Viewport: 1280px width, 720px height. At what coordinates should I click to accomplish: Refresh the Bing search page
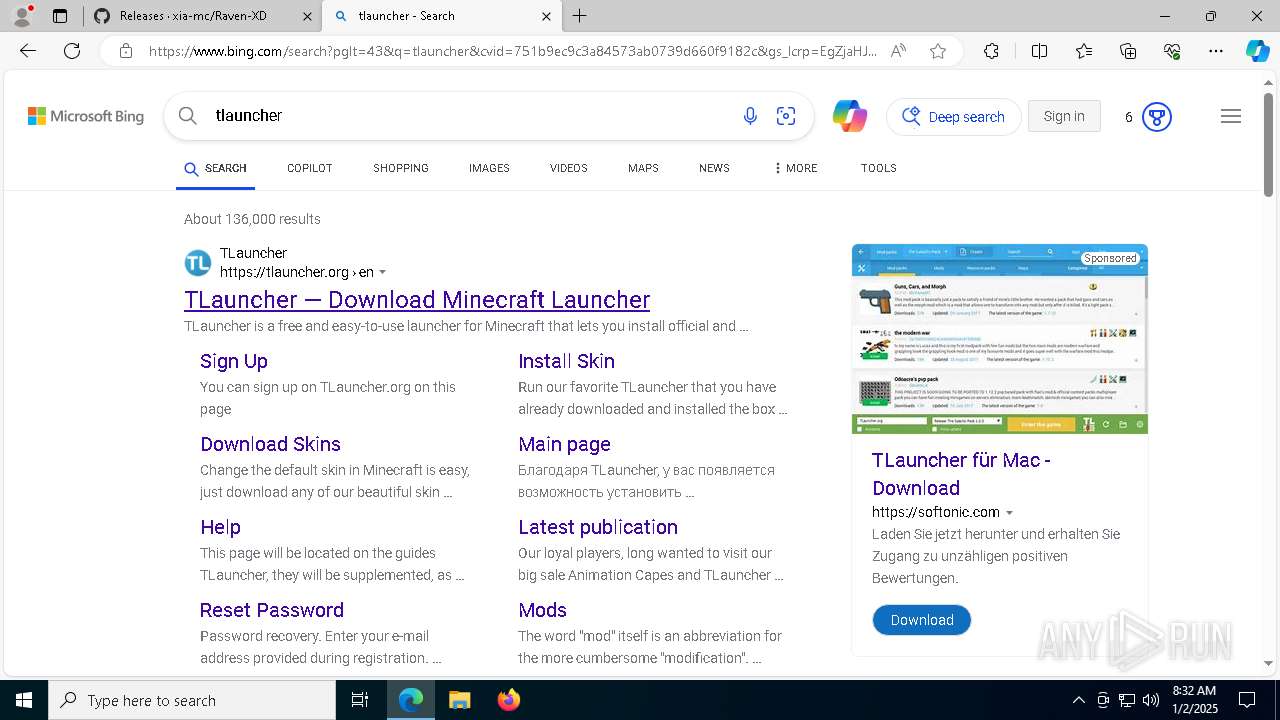[72, 51]
